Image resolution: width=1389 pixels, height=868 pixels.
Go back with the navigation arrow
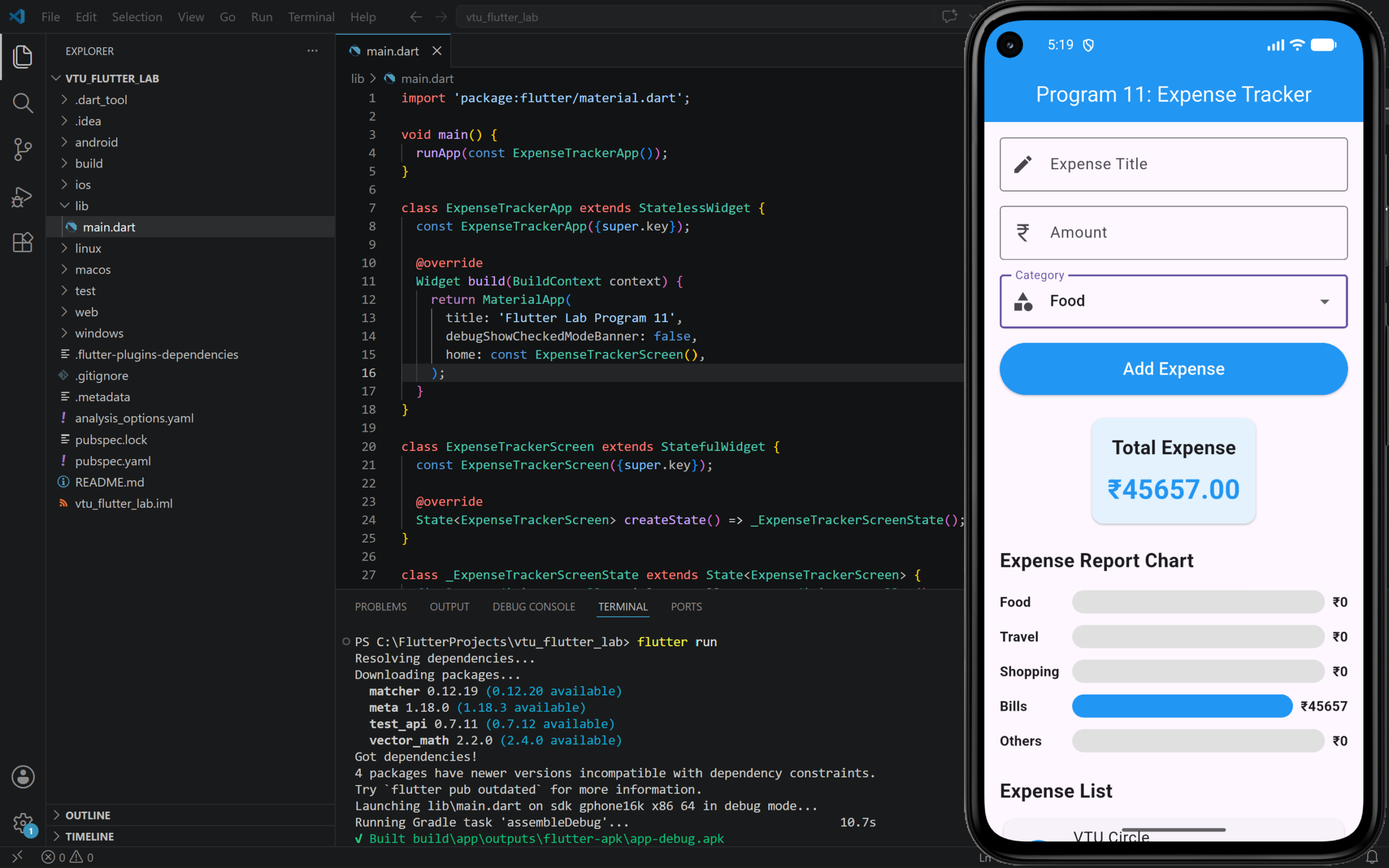(x=416, y=17)
